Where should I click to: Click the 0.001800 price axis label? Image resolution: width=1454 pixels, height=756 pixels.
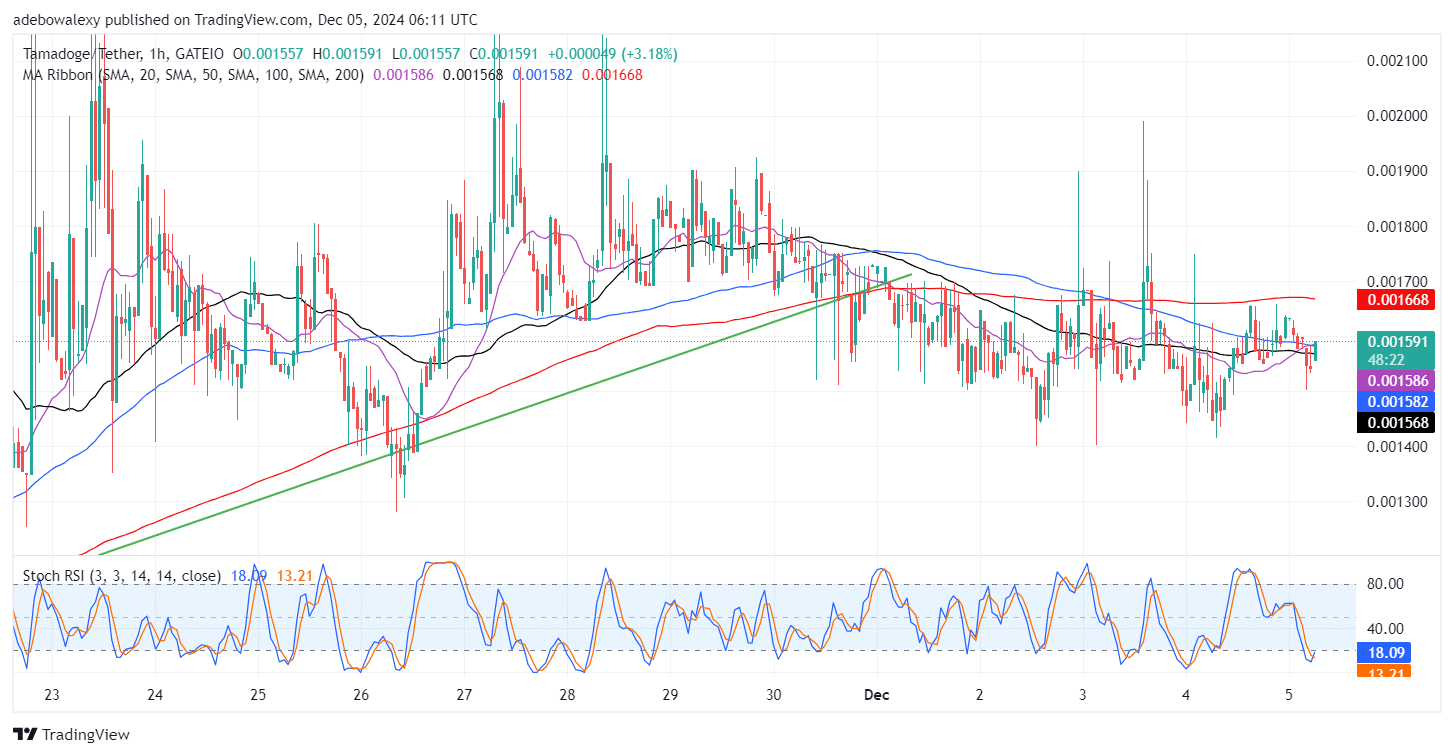(x=1396, y=226)
